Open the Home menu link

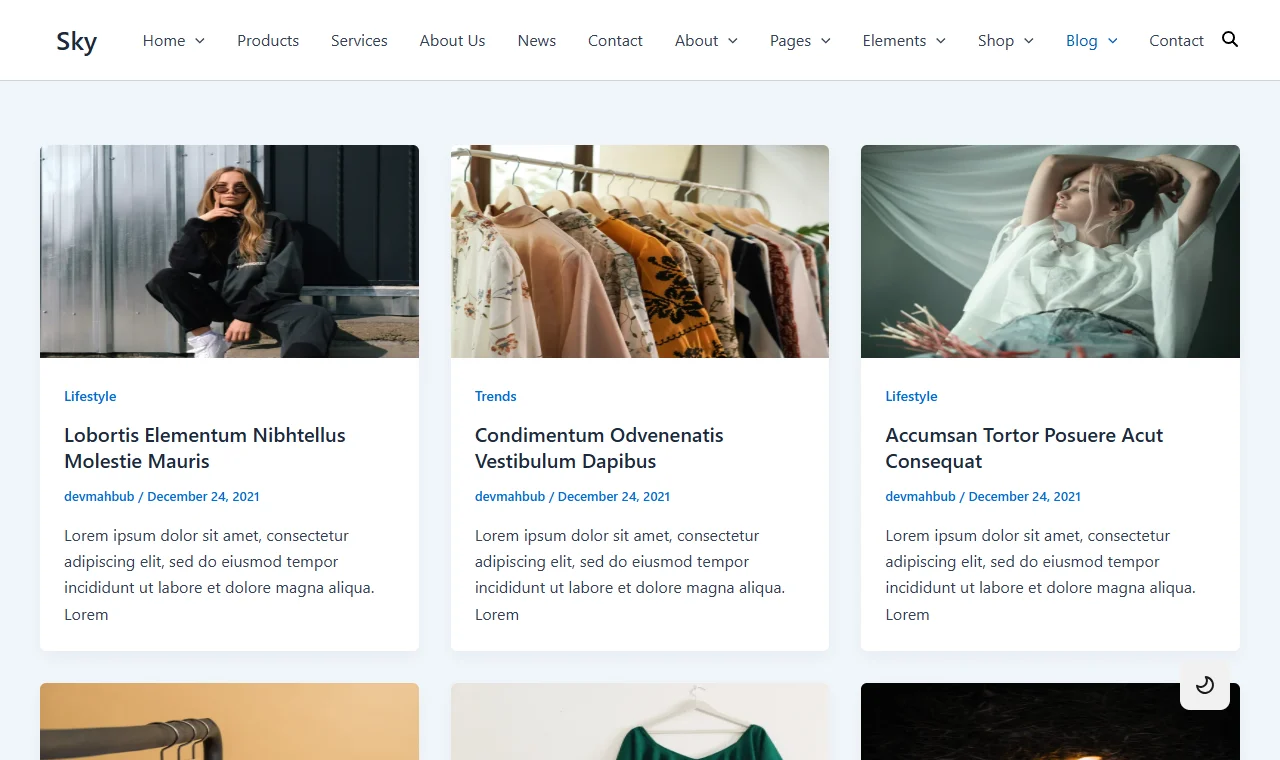[x=164, y=41]
